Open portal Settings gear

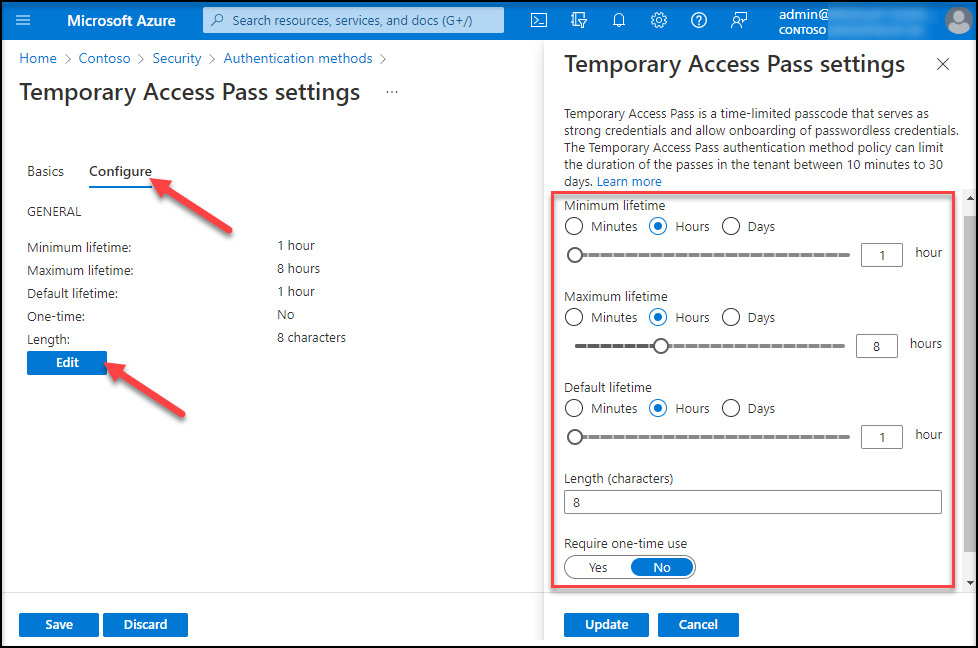[659, 20]
